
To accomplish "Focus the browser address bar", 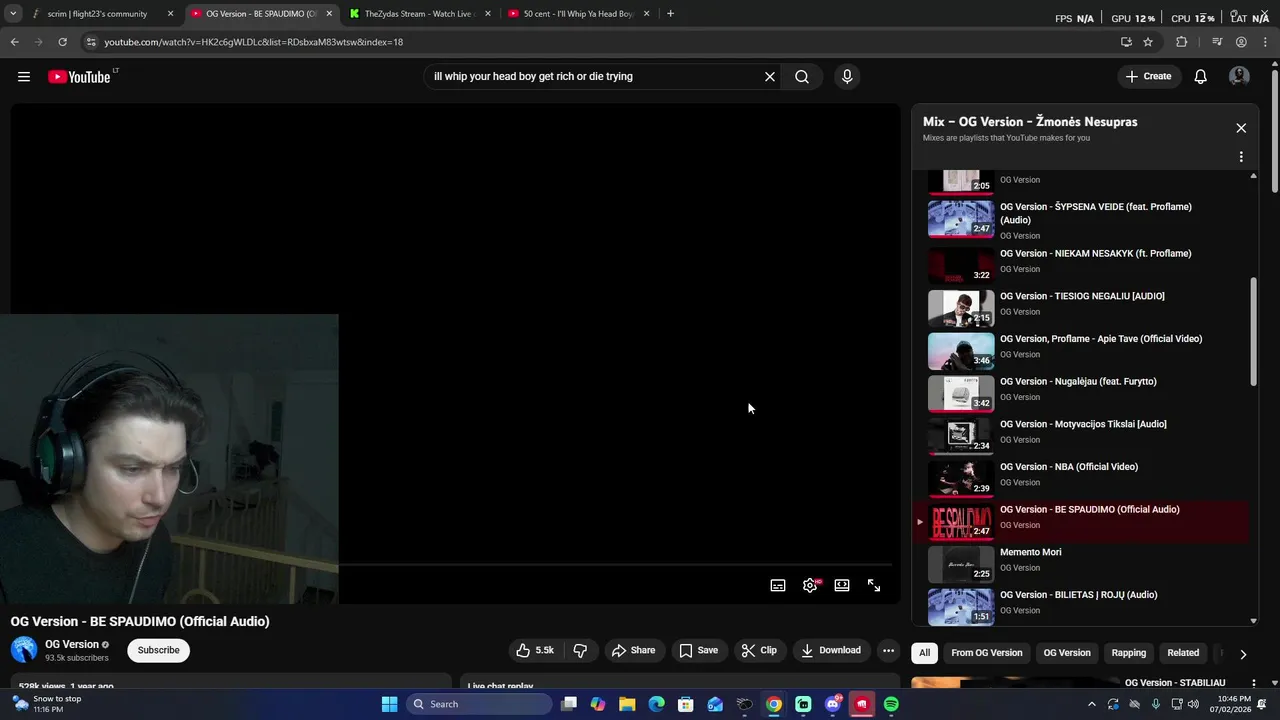I will tap(600, 42).
